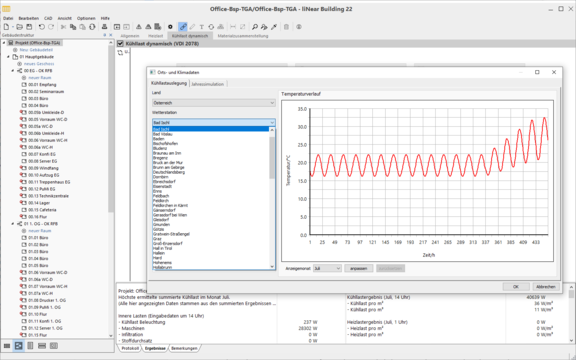Viewport: 576px width, 360px height.
Task: Click the first view icon in bottom-left bar
Action: click(x=7, y=346)
